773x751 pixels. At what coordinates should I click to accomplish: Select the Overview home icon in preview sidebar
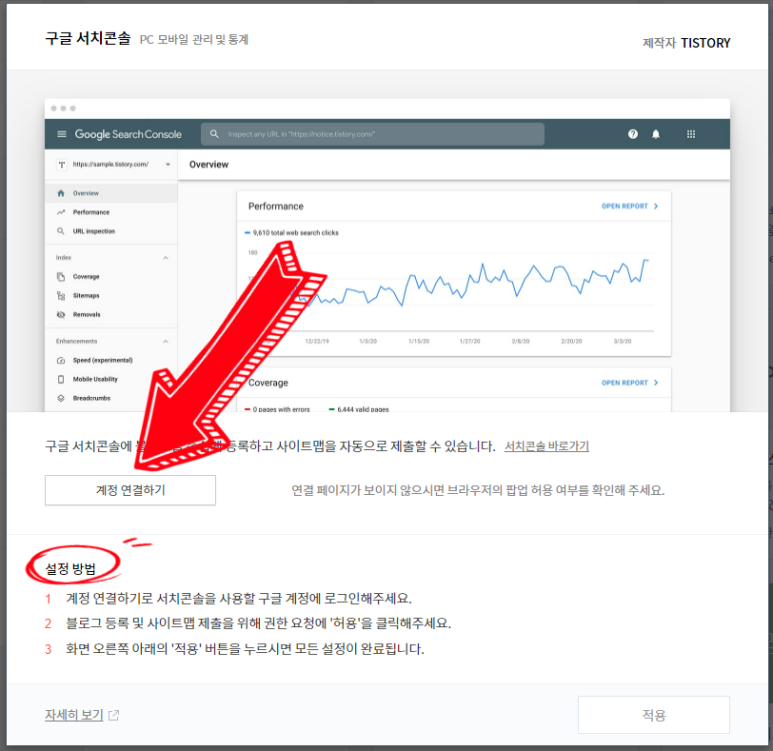coord(61,193)
